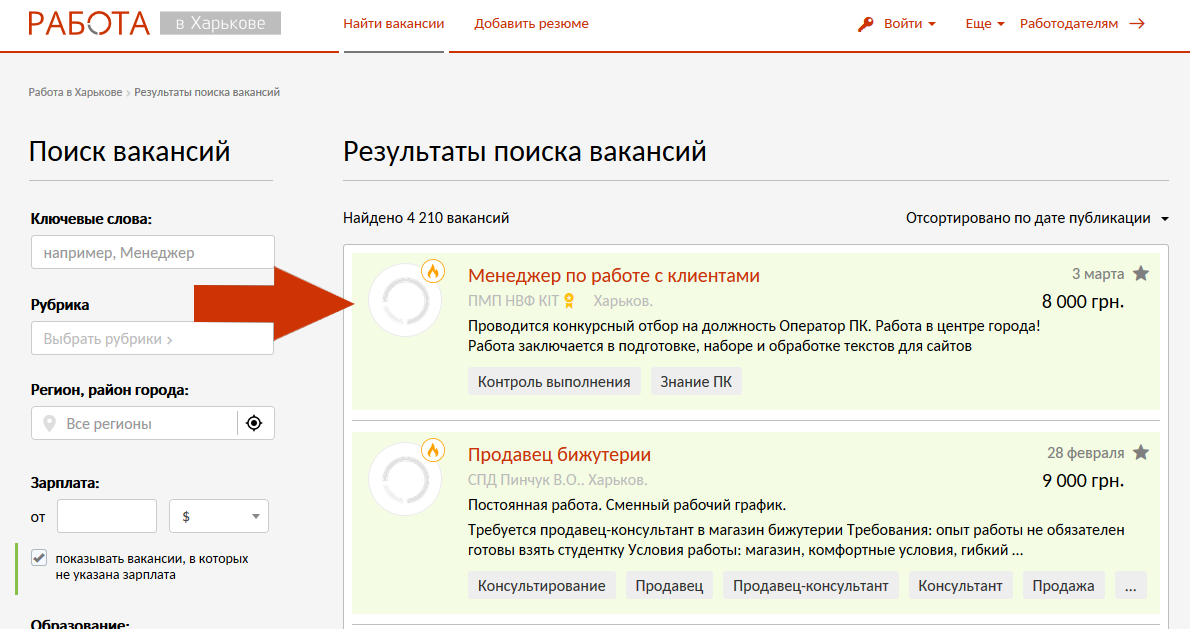Switch to Найти вакансии tab
1190x629 pixels.
(x=393, y=24)
